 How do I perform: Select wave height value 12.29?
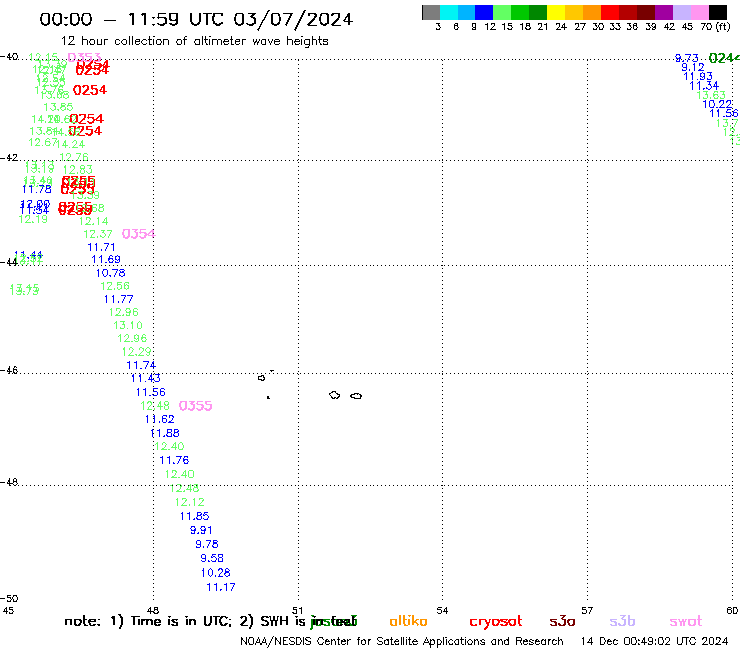136,352
